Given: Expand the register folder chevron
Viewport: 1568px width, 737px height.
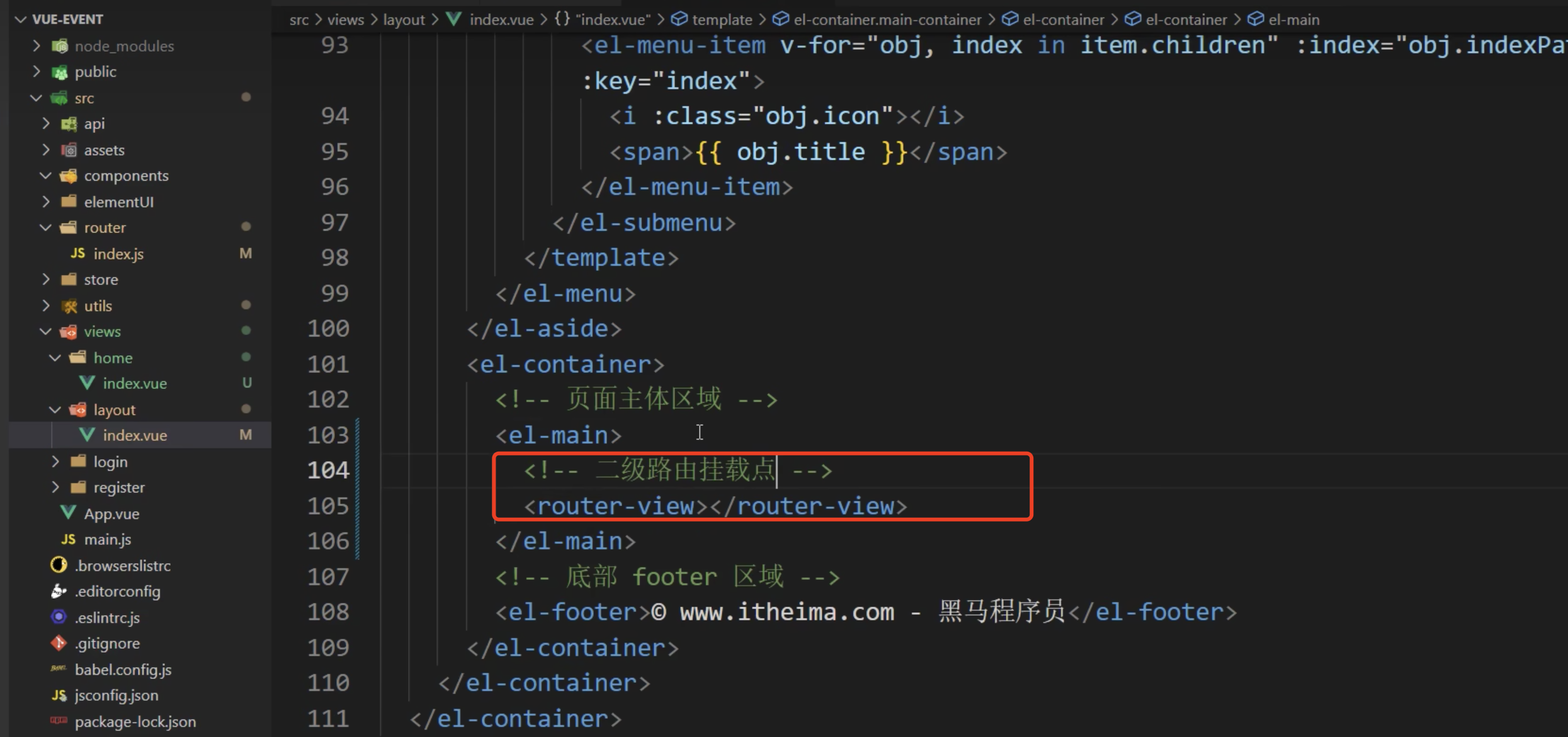Looking at the screenshot, I should coord(55,488).
